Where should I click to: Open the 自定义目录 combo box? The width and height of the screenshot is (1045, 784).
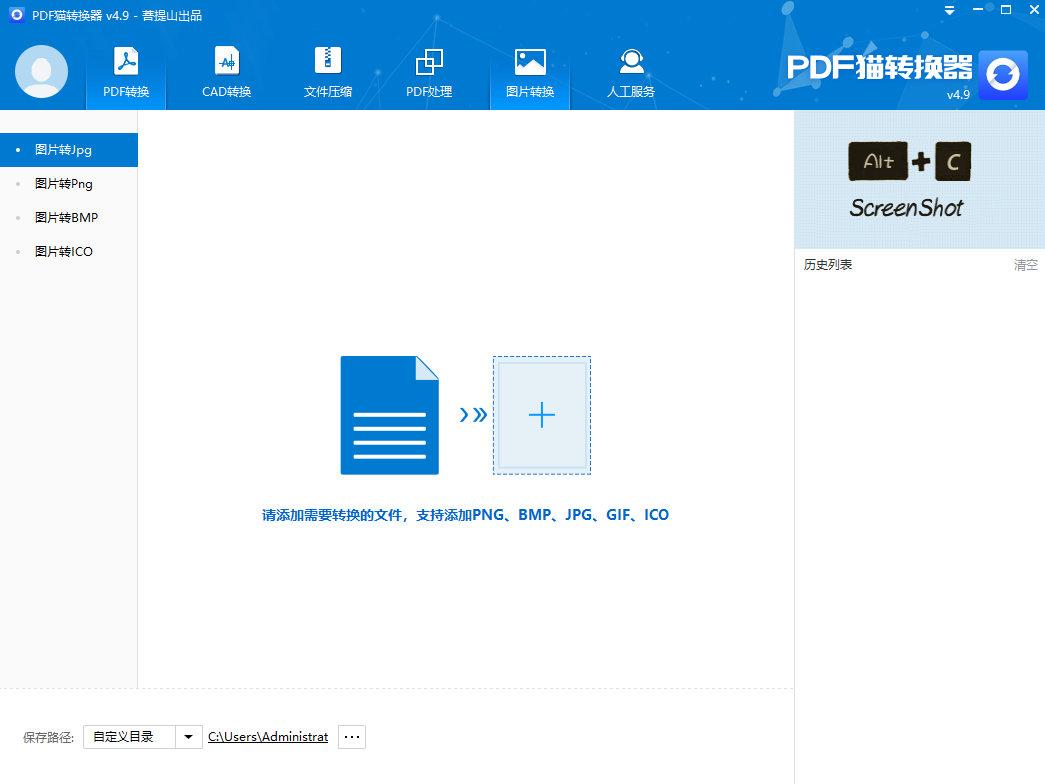(x=133, y=736)
